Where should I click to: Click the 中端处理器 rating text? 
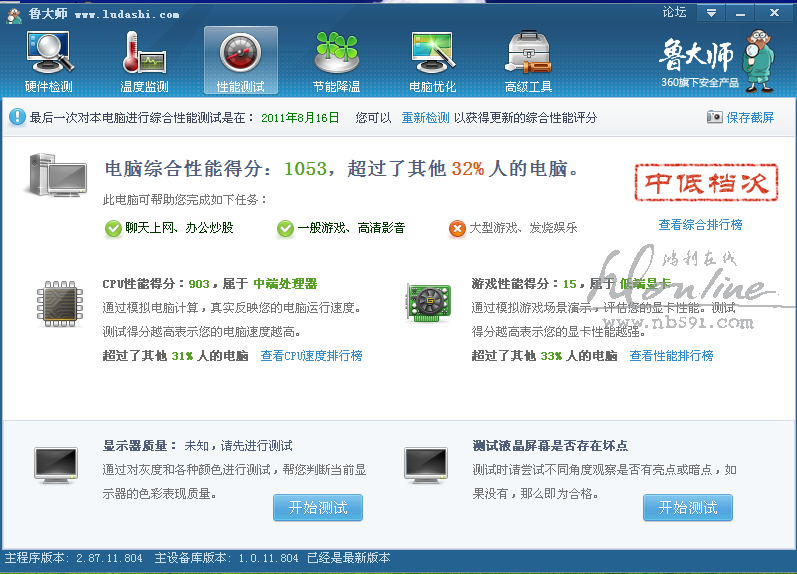[285, 284]
